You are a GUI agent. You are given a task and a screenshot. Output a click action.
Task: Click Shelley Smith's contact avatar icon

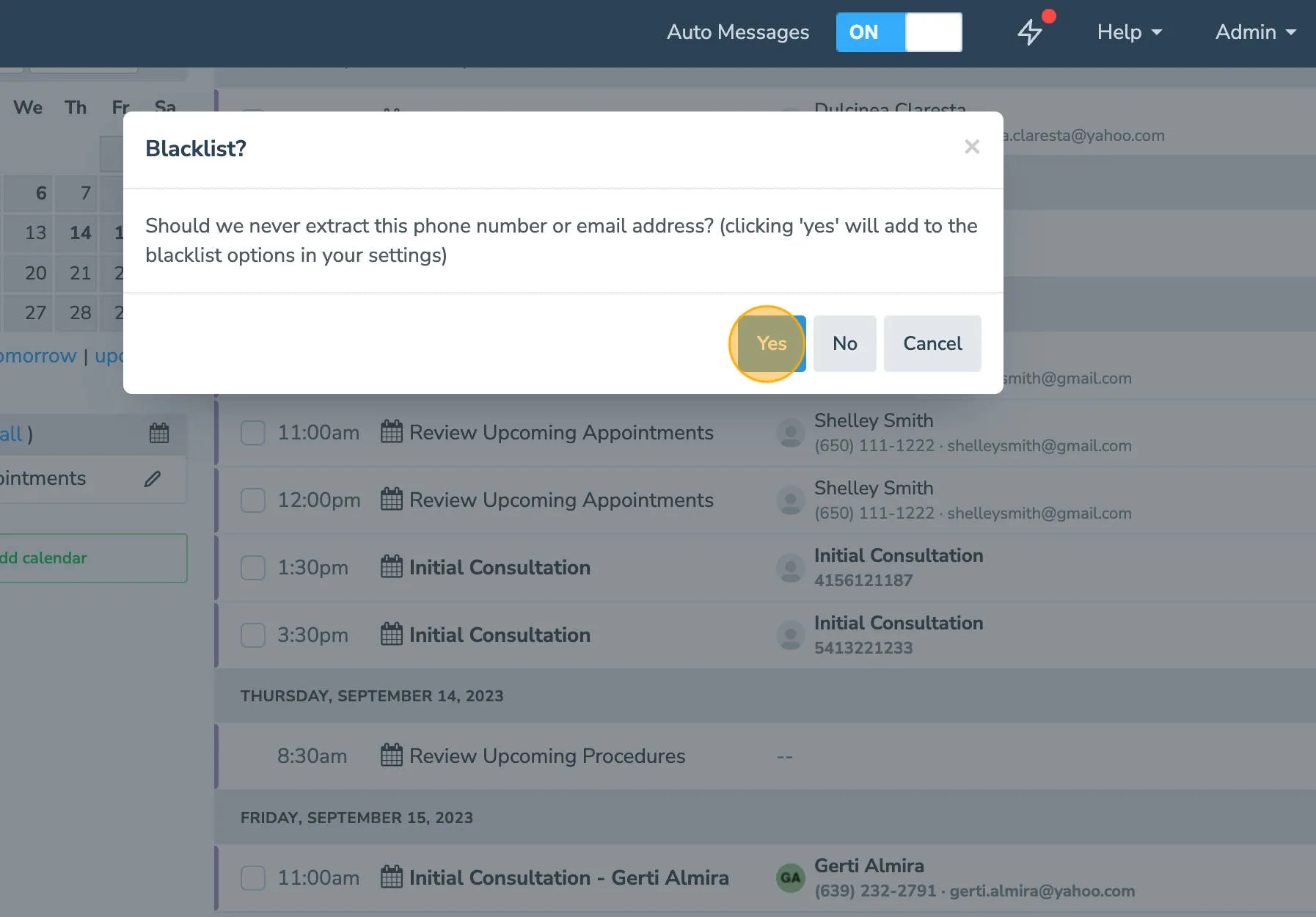click(x=790, y=433)
